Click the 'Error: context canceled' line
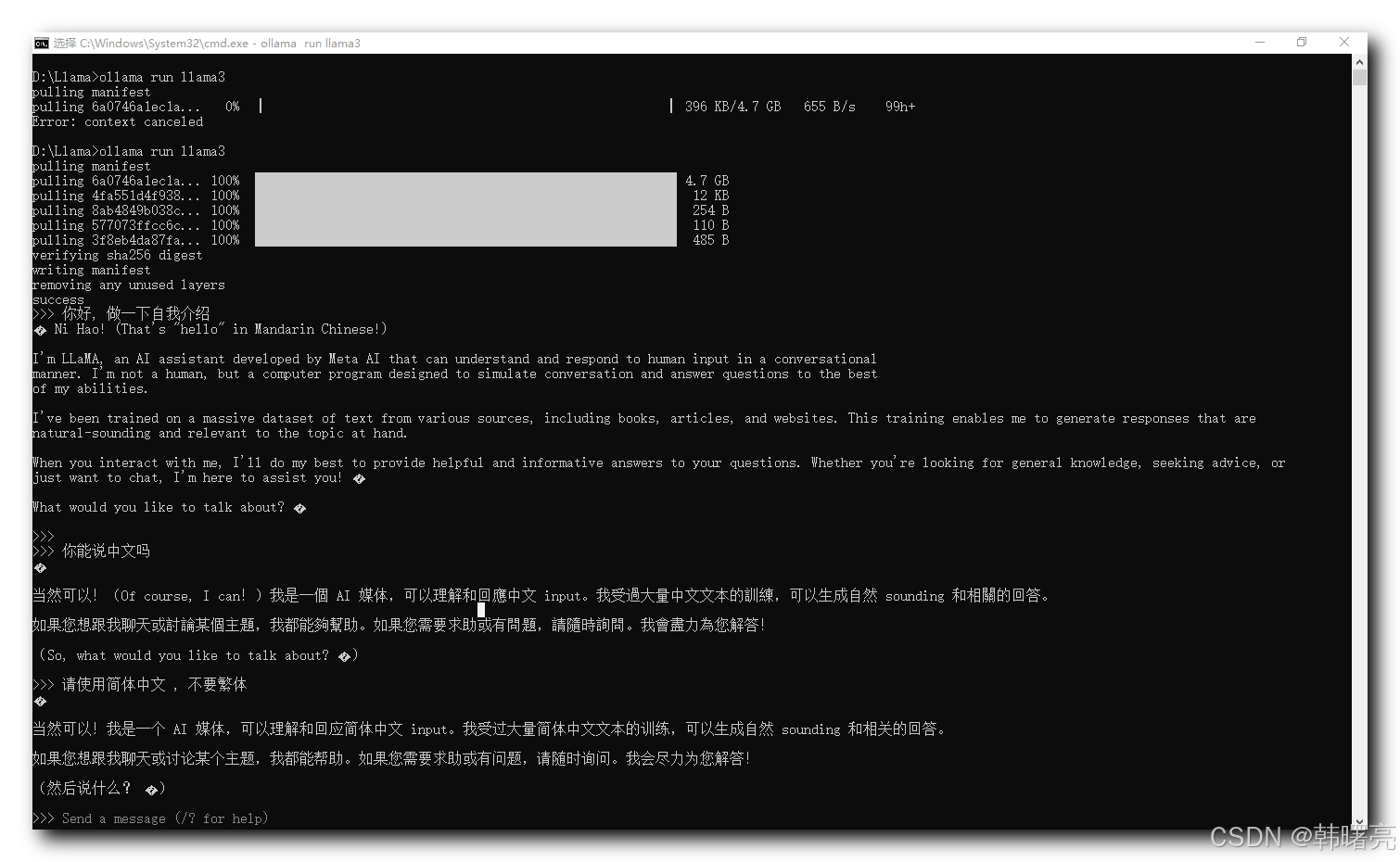This screenshot has width=1400, height=862. click(x=118, y=121)
